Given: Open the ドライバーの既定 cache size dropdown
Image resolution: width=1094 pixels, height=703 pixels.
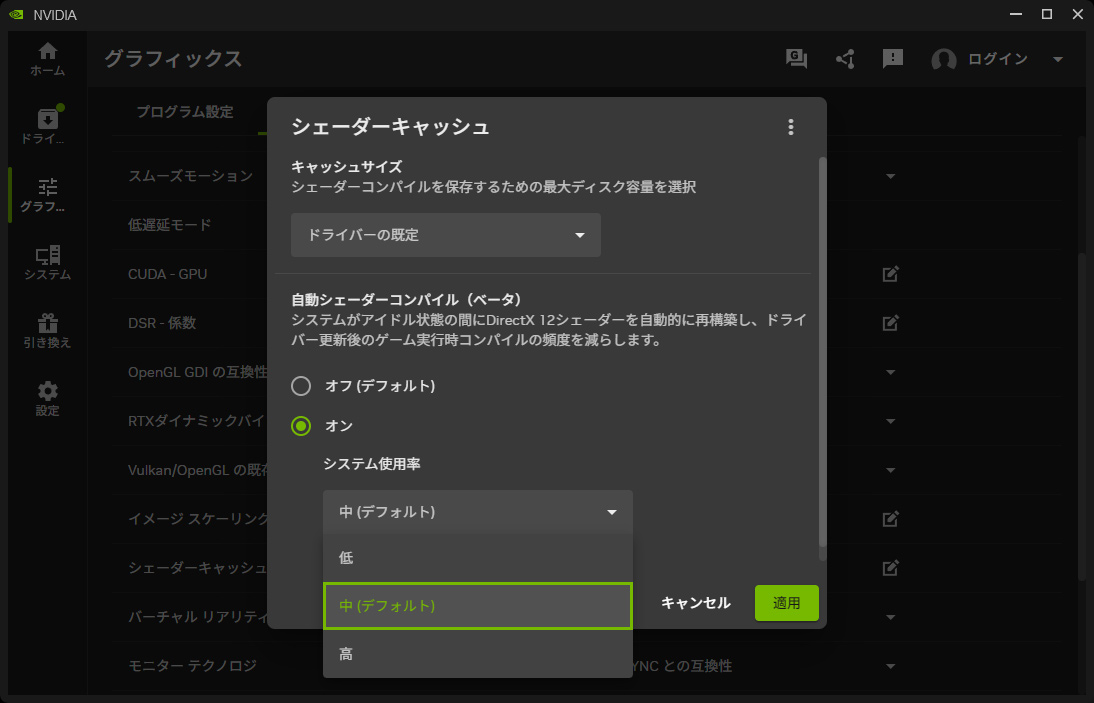Looking at the screenshot, I should coord(446,235).
